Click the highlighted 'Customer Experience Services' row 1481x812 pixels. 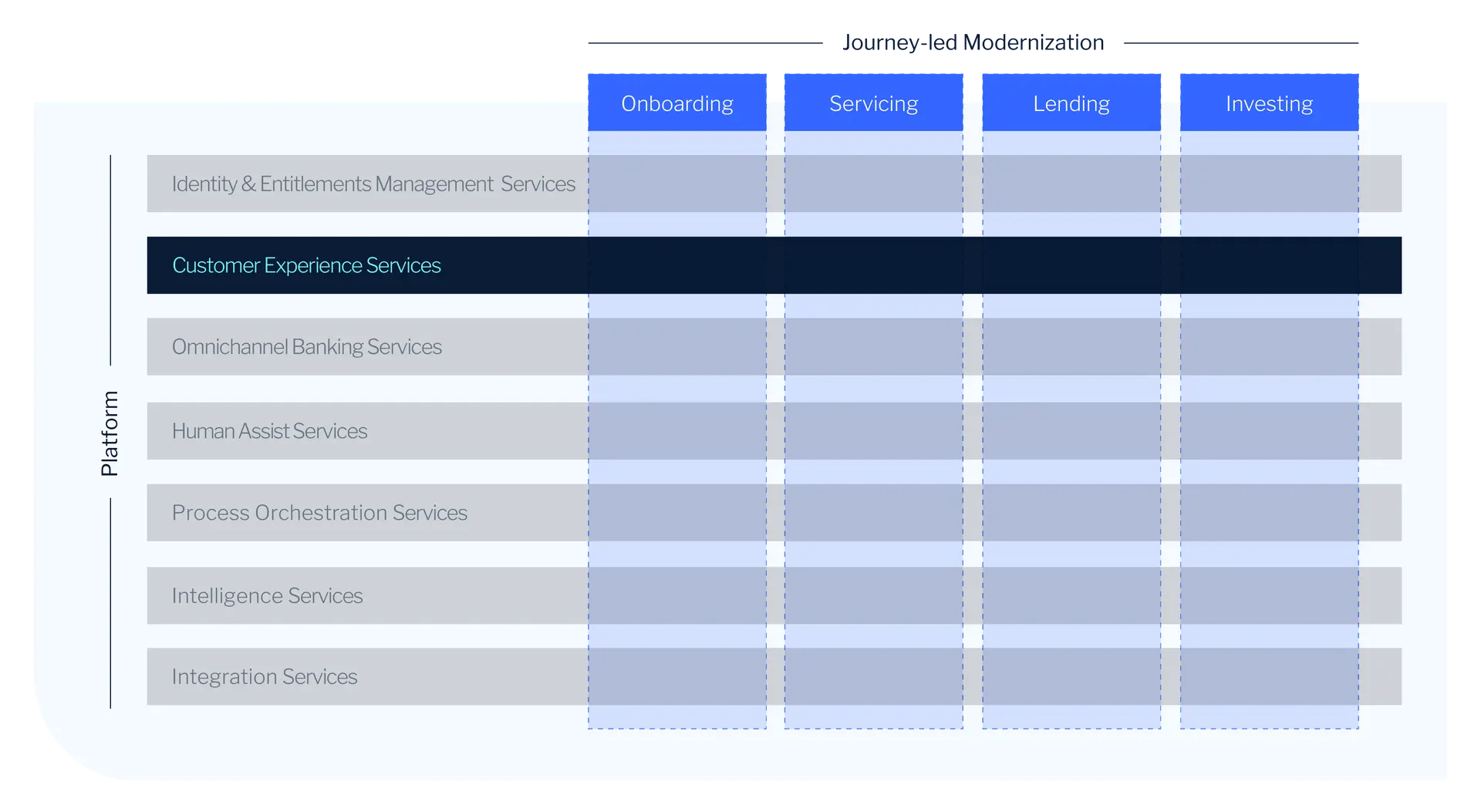774,265
